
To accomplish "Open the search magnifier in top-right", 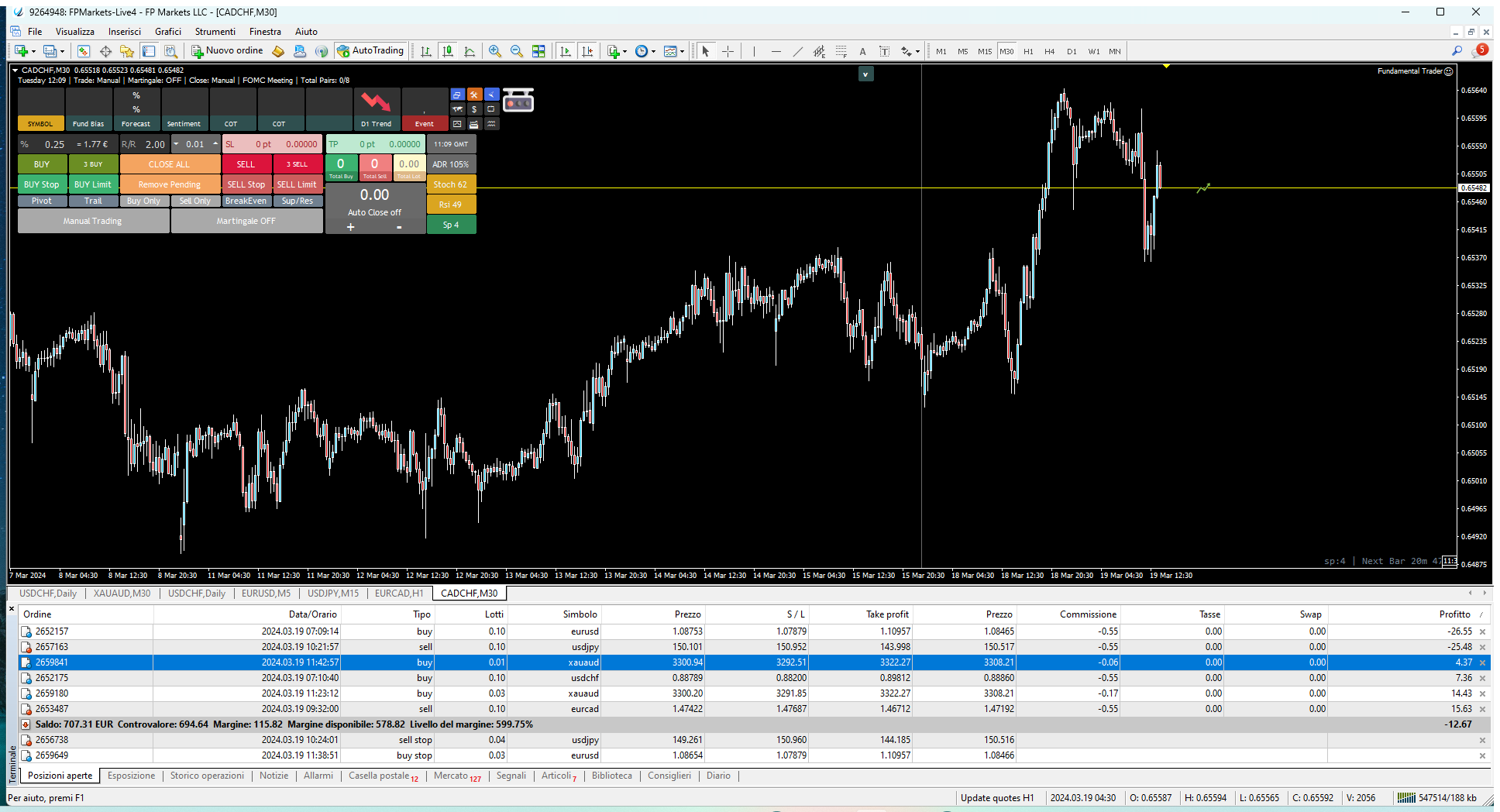I will [1457, 50].
